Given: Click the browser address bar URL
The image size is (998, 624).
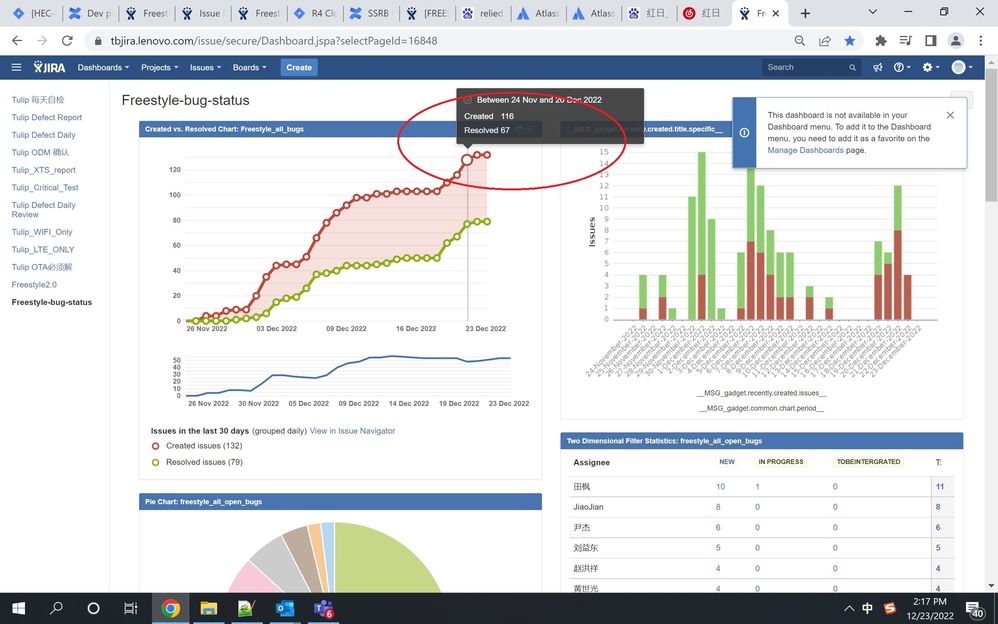Looking at the screenshot, I should point(274,41).
